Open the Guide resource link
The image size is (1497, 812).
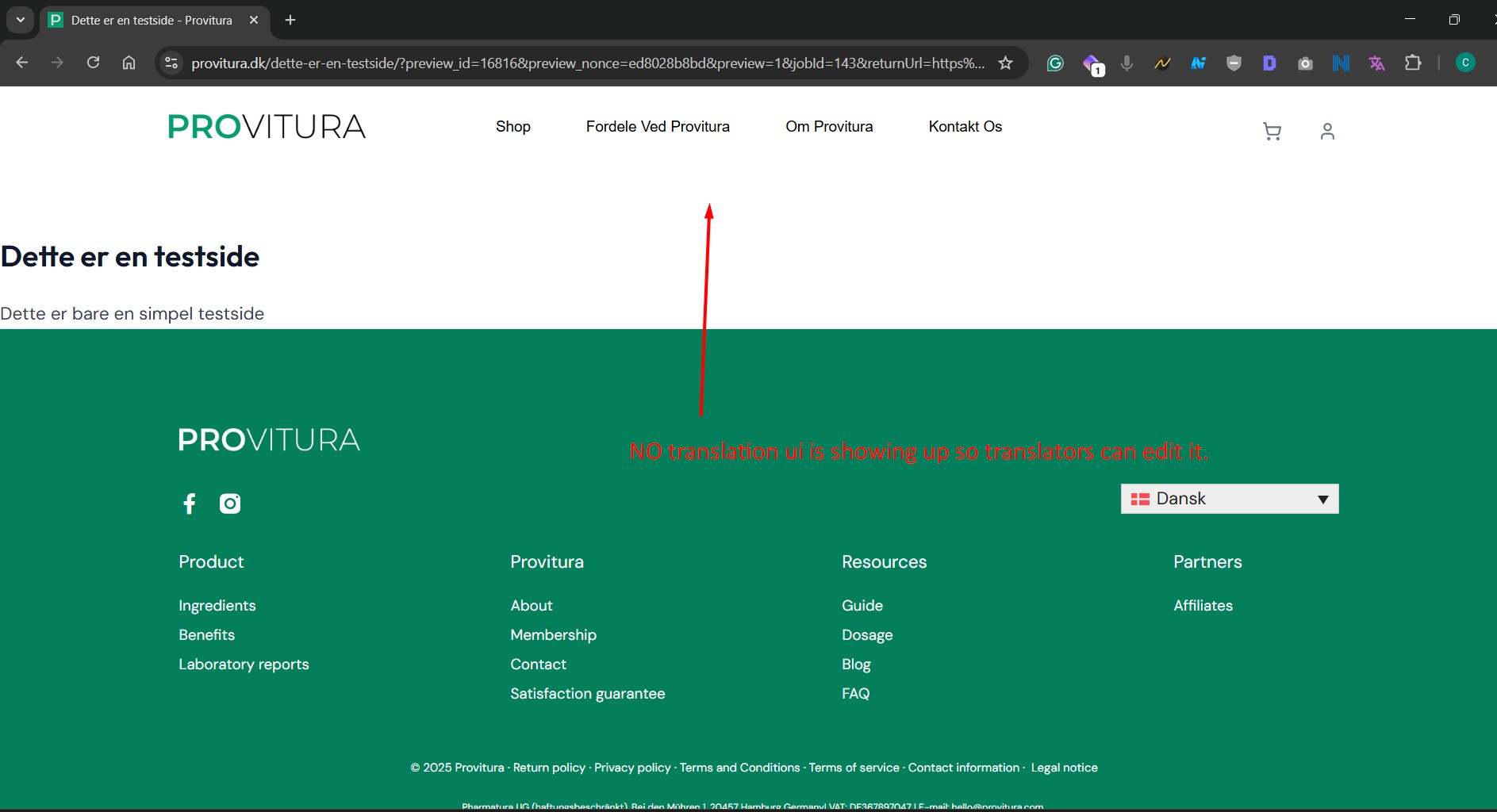(x=862, y=606)
